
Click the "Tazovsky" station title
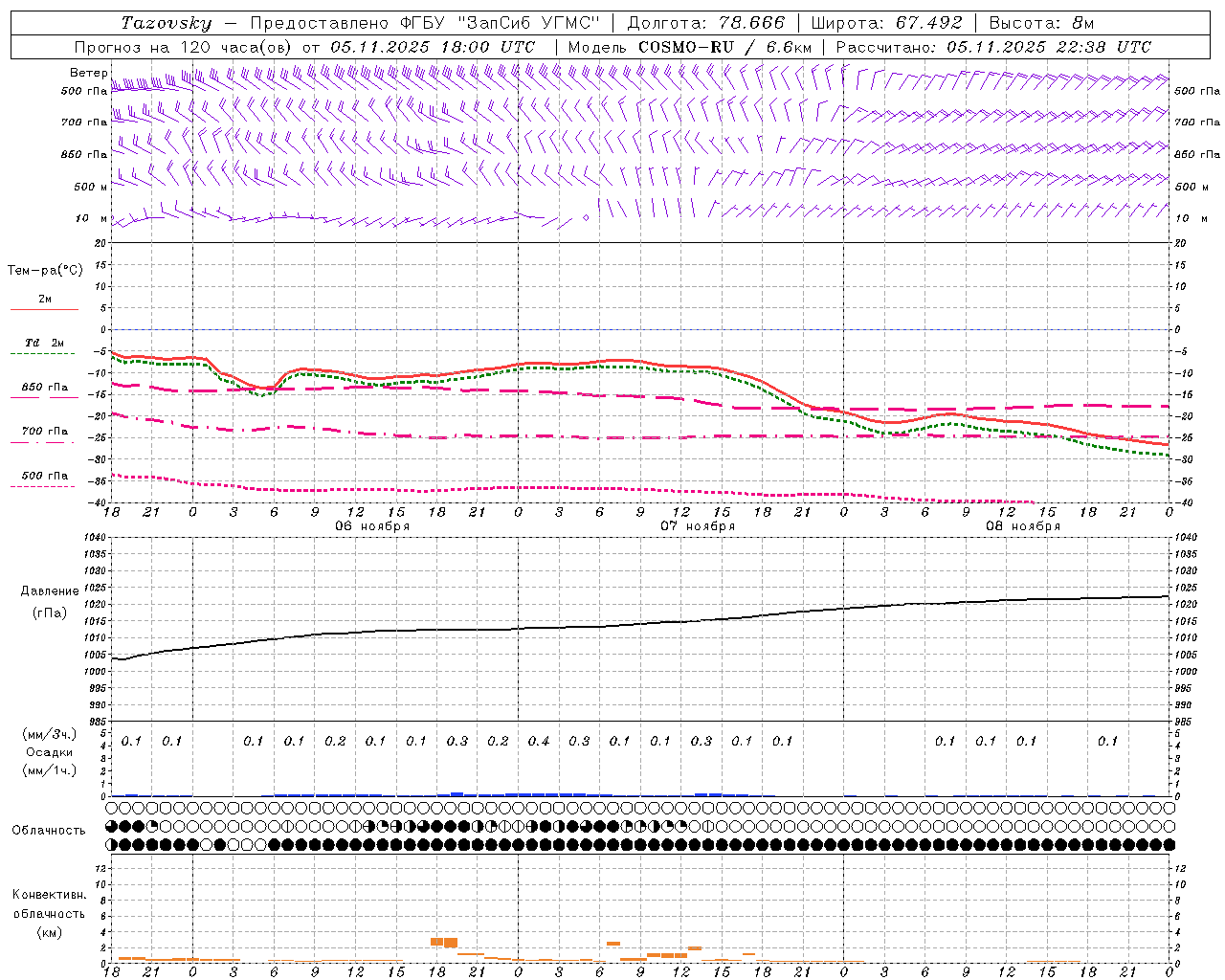pyautogui.click(x=167, y=23)
